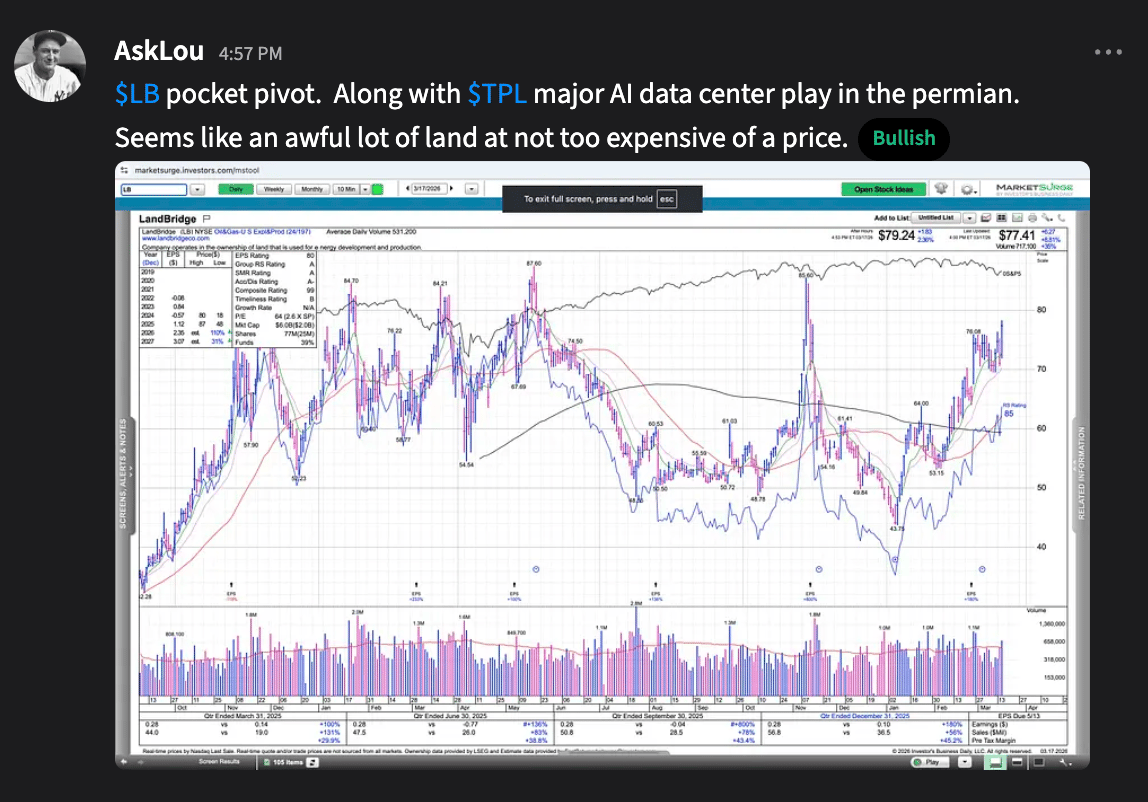Click the MarketSurge logo

coord(1034,189)
